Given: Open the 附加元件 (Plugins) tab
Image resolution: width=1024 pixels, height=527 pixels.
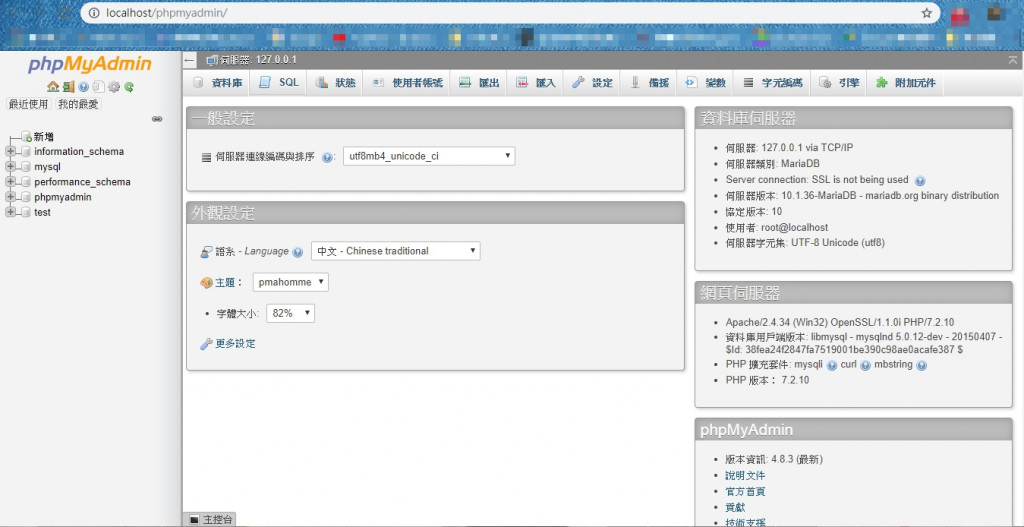Looking at the screenshot, I should (905, 83).
